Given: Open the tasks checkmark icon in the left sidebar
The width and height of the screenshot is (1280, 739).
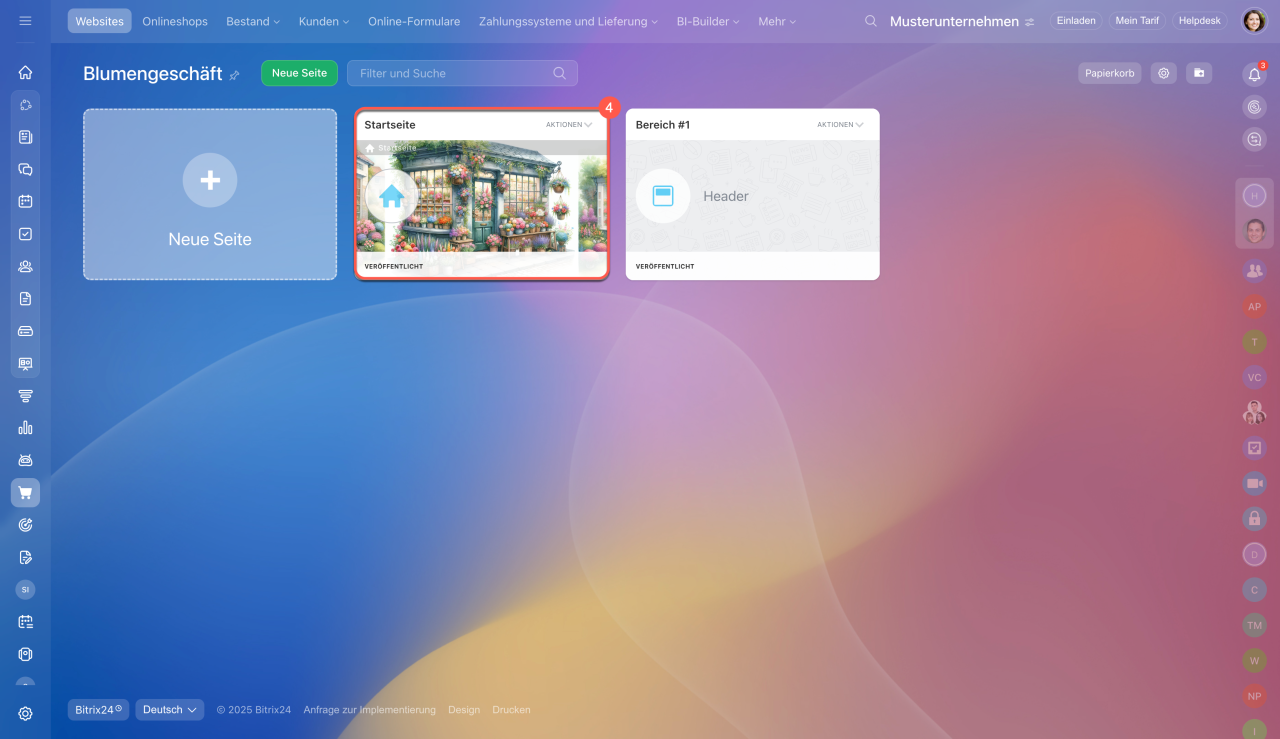Looking at the screenshot, I should 25,234.
